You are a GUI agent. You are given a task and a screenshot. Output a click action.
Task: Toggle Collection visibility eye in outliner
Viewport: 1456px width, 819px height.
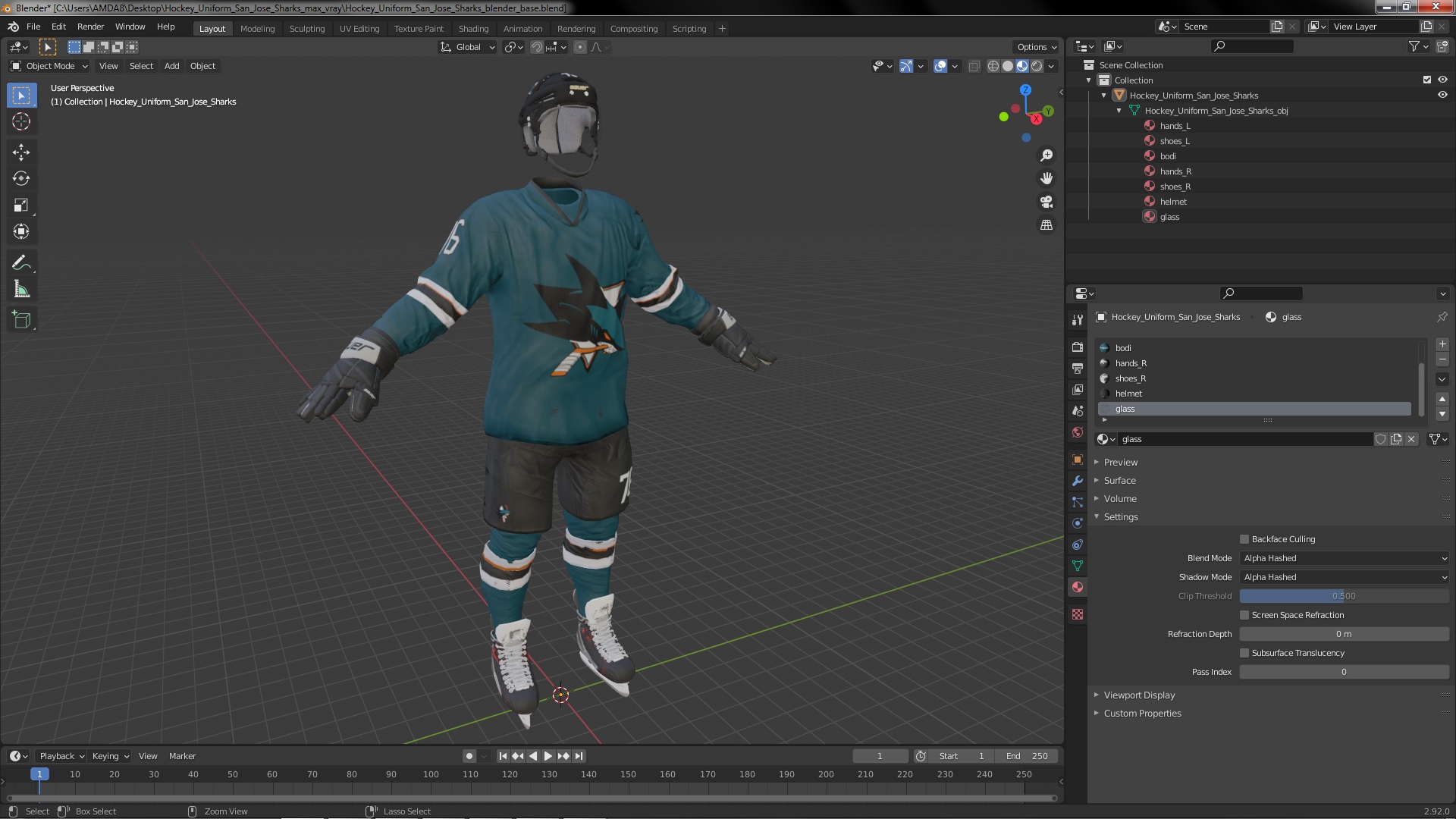[x=1442, y=80]
